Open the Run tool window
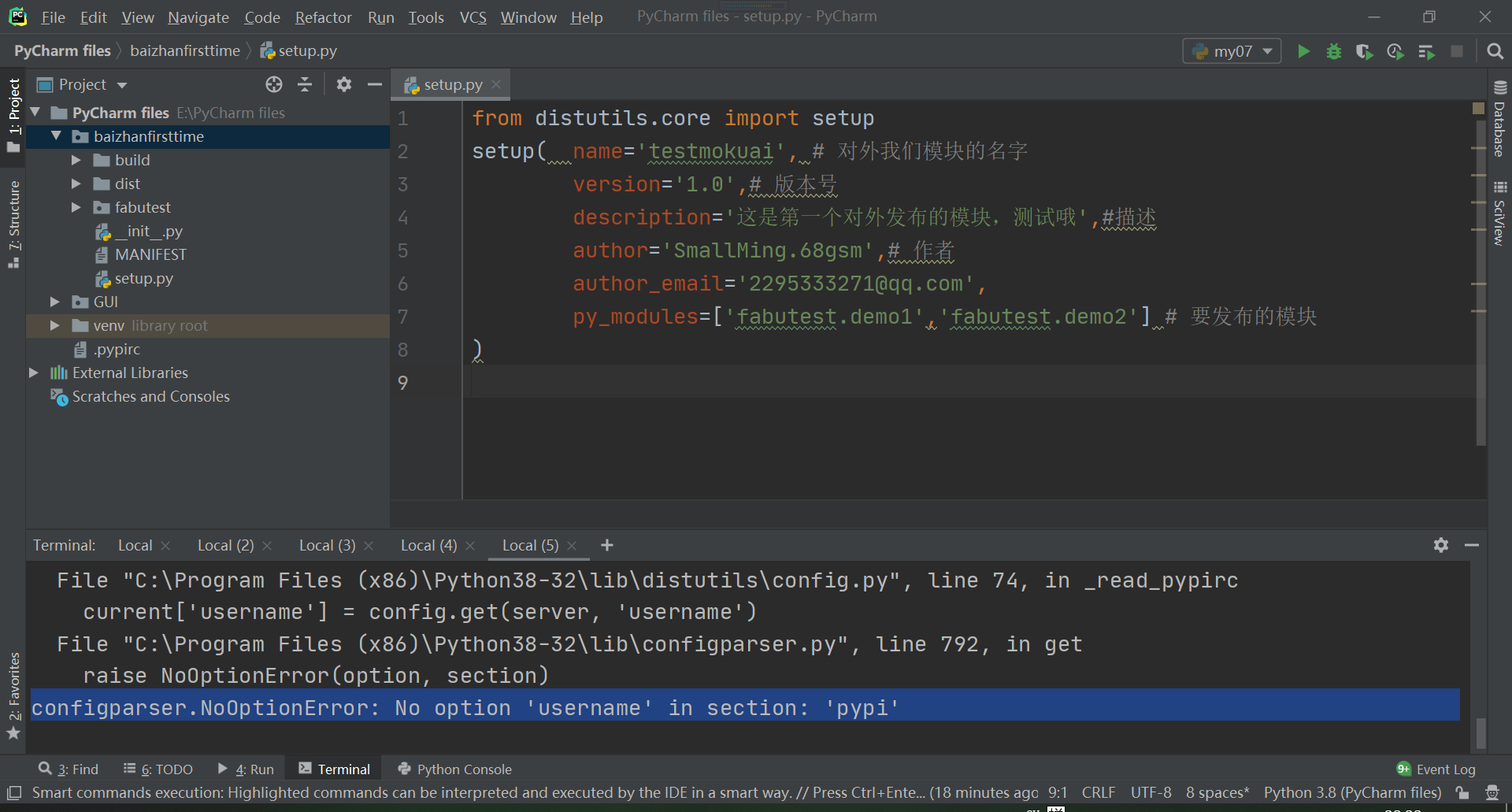Image resolution: width=1512 pixels, height=812 pixels. click(x=246, y=769)
